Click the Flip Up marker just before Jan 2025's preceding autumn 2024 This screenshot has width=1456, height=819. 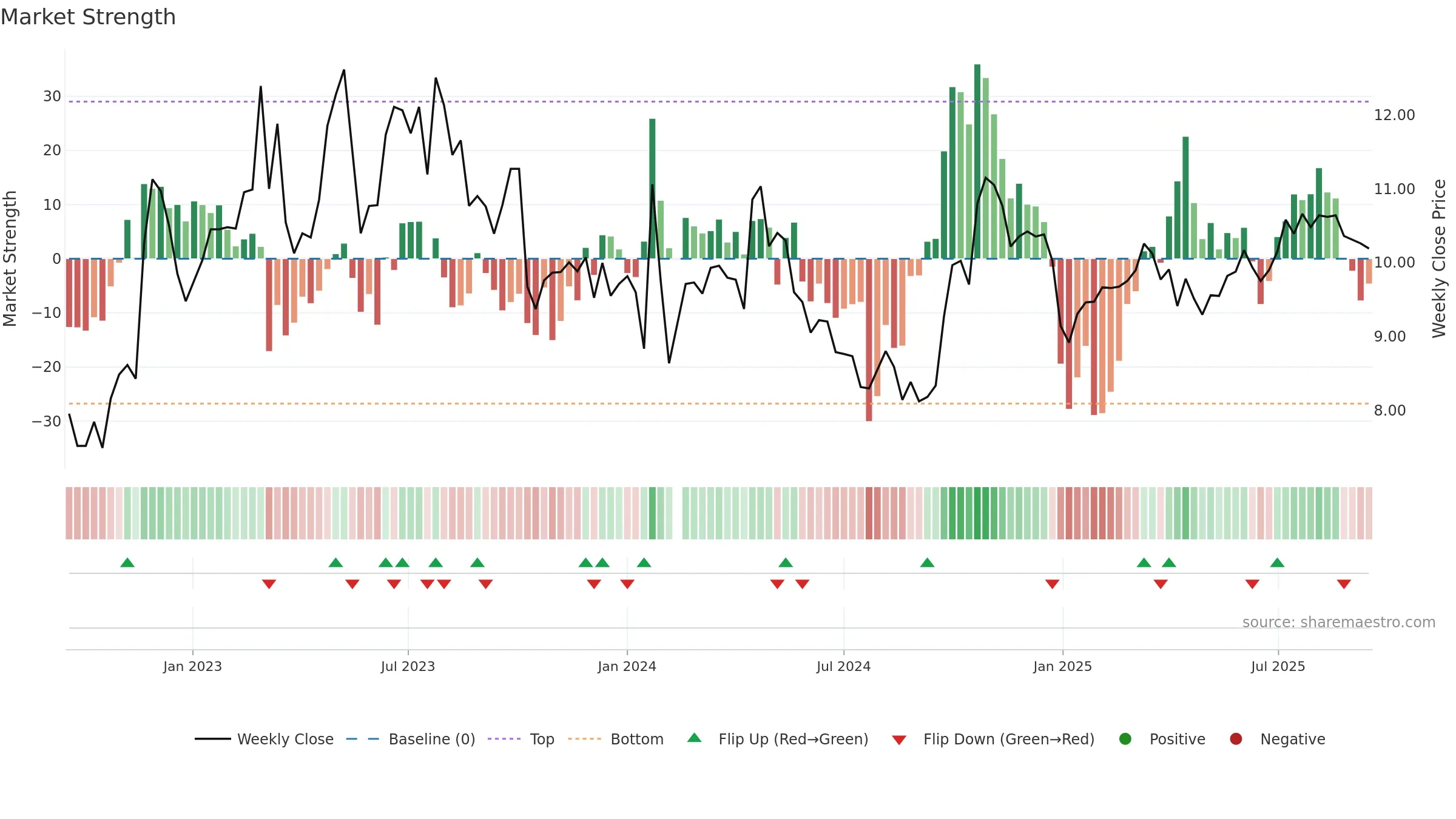pyautogui.click(x=927, y=562)
